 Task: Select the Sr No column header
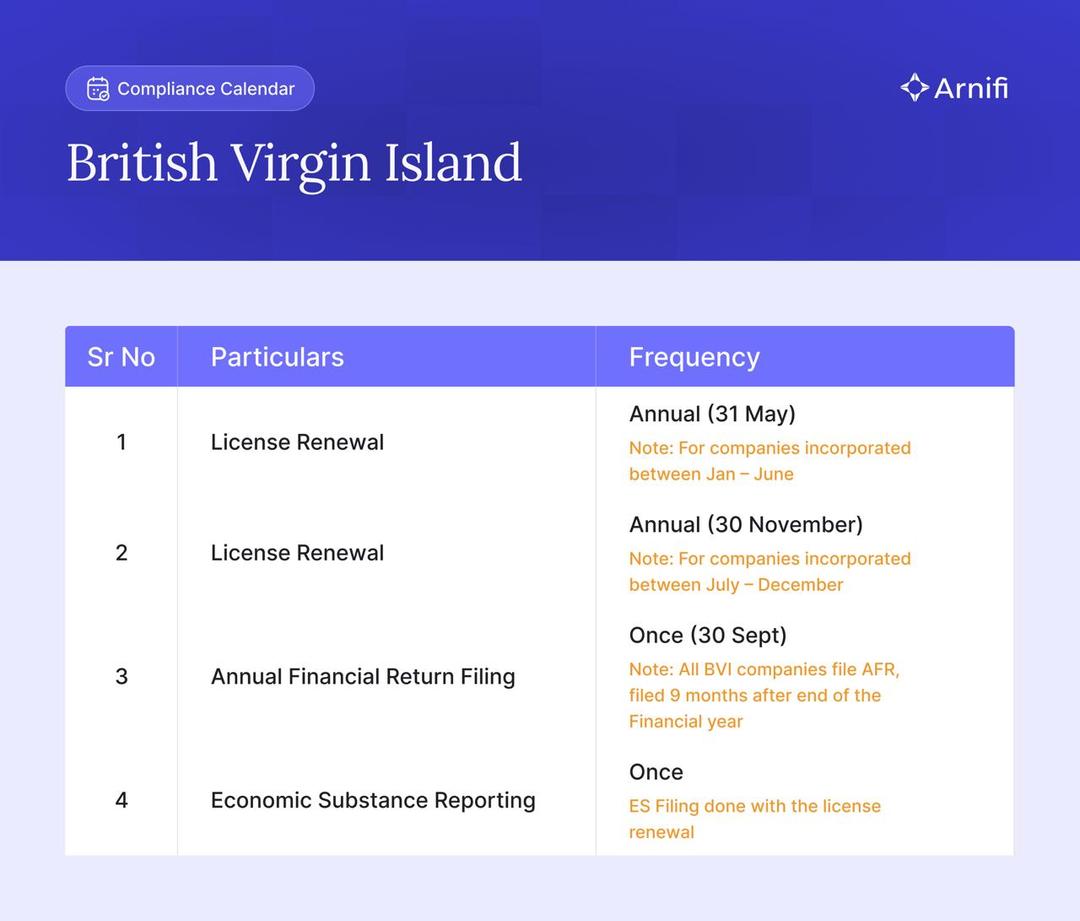tap(121, 357)
